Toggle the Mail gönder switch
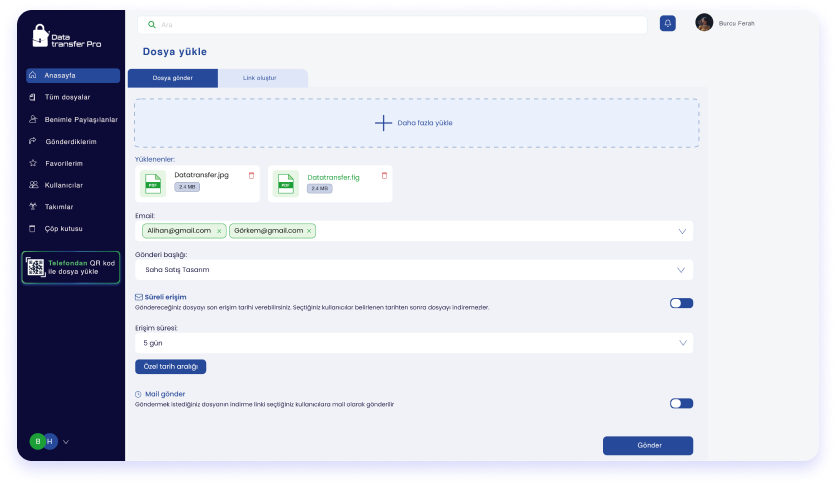The height and width of the screenshot is (485, 836). click(681, 403)
